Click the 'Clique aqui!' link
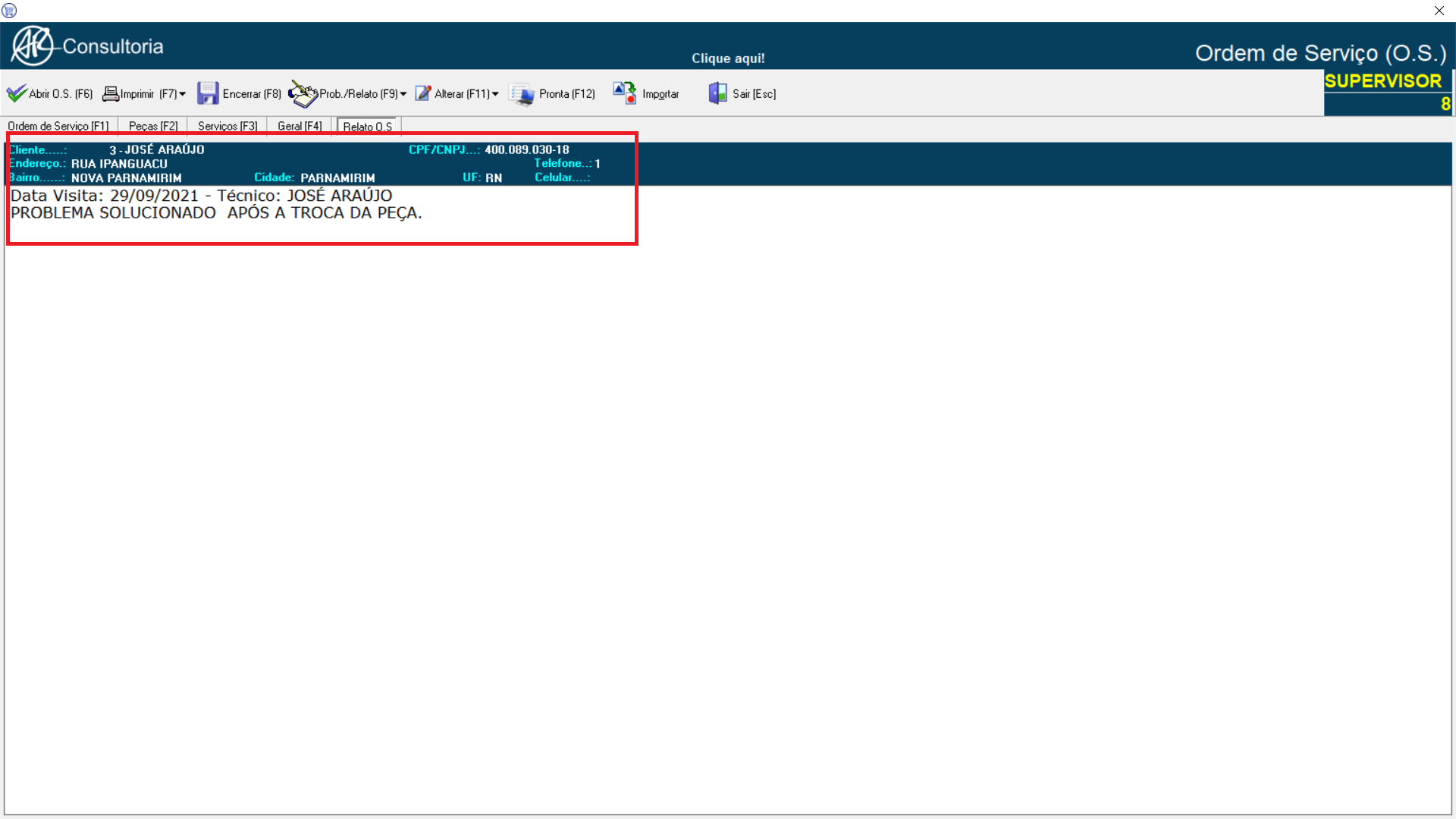 pyautogui.click(x=728, y=58)
